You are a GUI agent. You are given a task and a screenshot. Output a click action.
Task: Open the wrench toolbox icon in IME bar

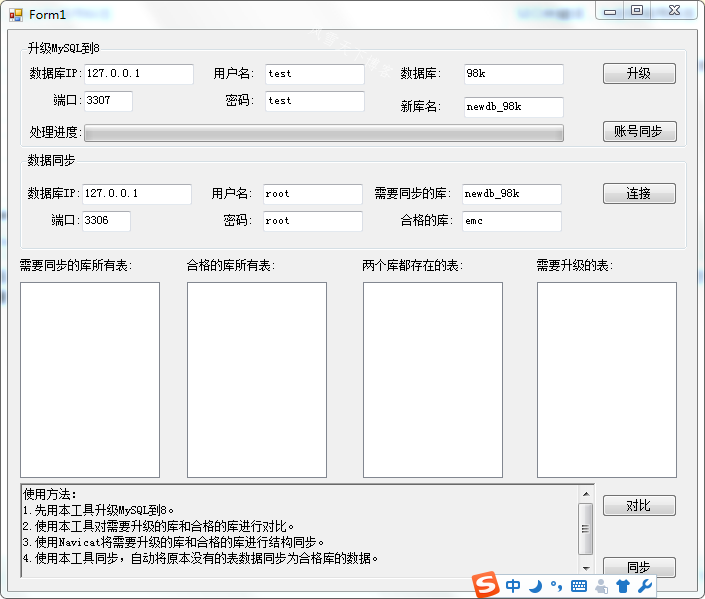[x=644, y=586]
